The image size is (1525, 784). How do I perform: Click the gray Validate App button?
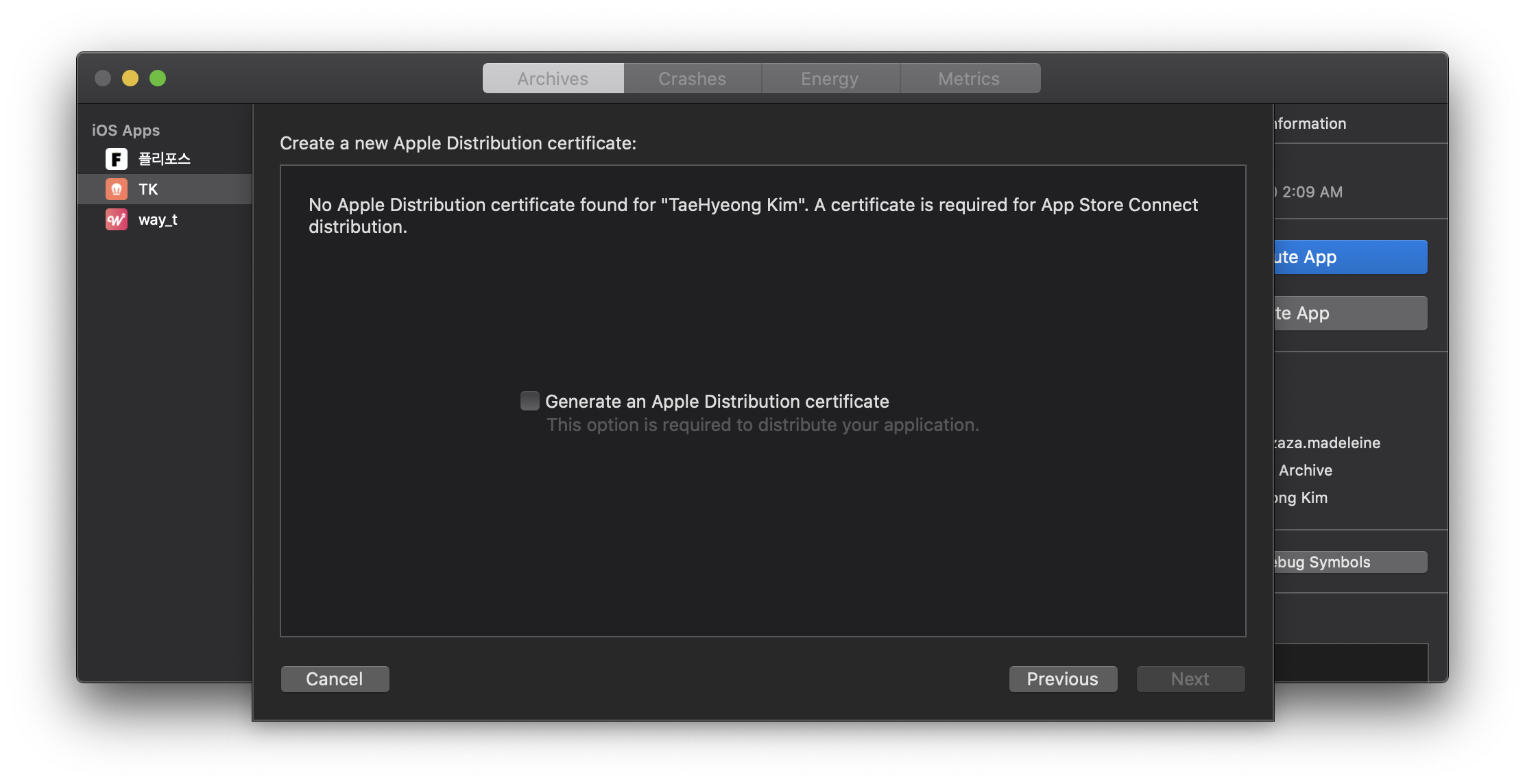pos(1349,313)
